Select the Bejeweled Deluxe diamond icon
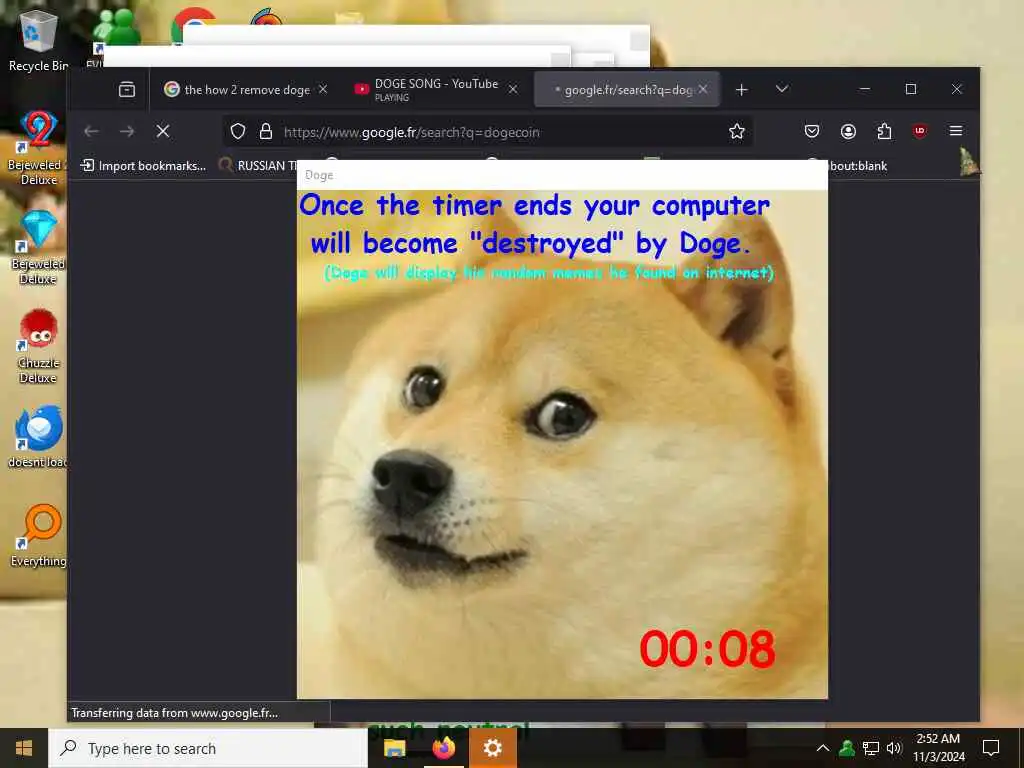 tap(38, 247)
